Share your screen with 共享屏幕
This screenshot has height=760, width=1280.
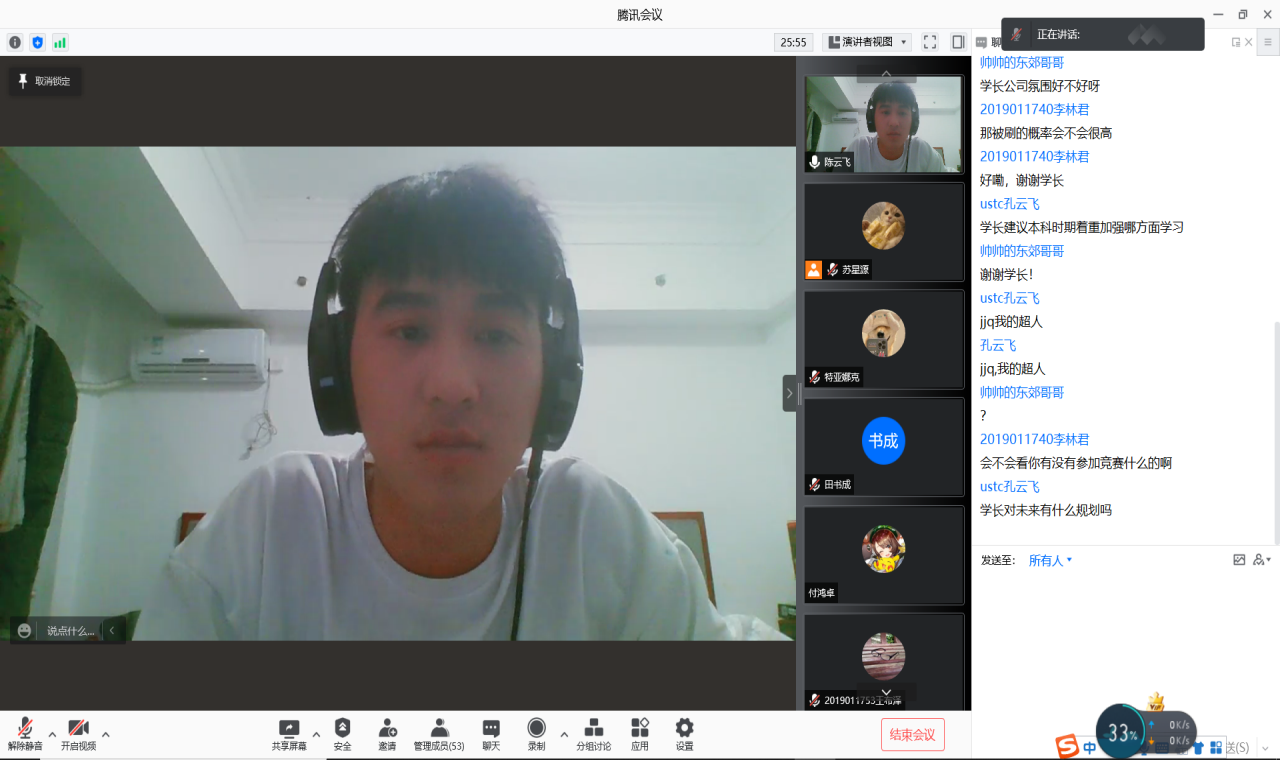pos(288,734)
